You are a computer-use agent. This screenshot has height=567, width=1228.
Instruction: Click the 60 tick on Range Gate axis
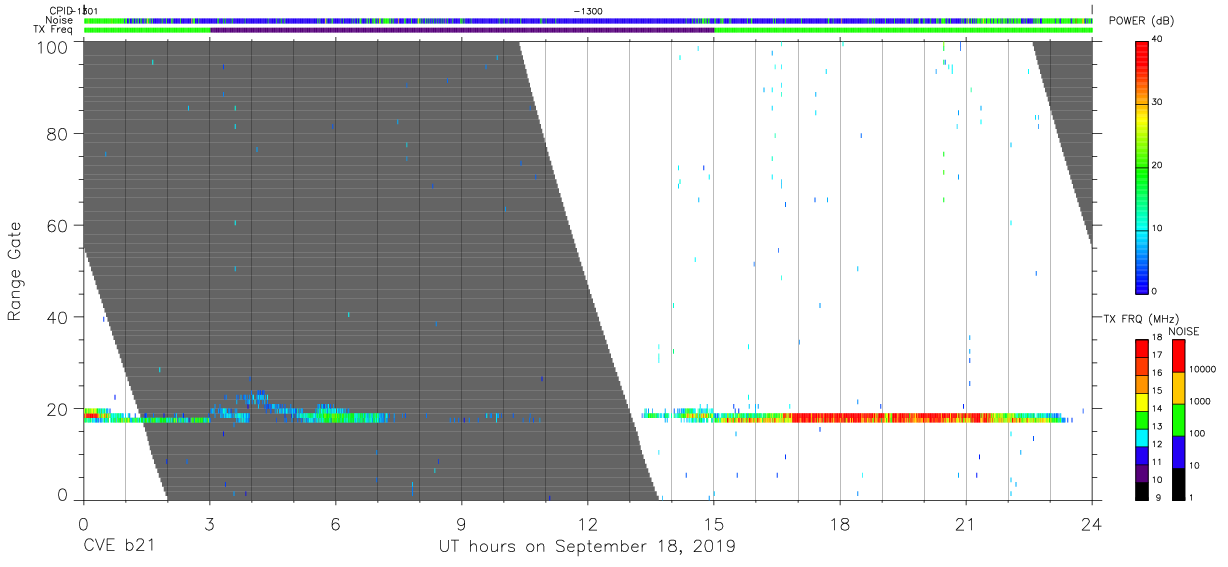(x=58, y=226)
